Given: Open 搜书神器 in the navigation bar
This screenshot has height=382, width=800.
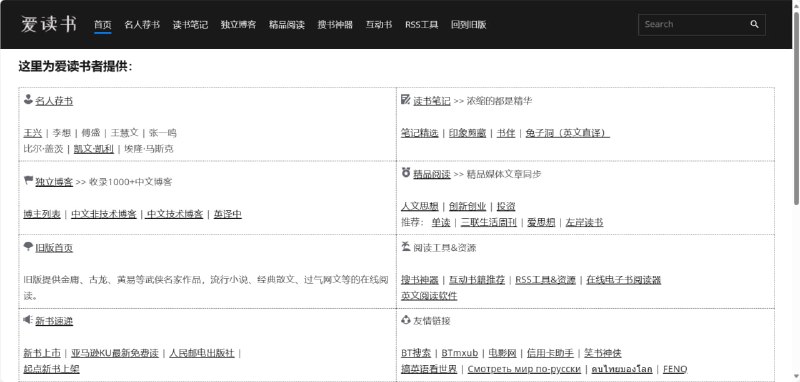Looking at the screenshot, I should click(x=335, y=24).
